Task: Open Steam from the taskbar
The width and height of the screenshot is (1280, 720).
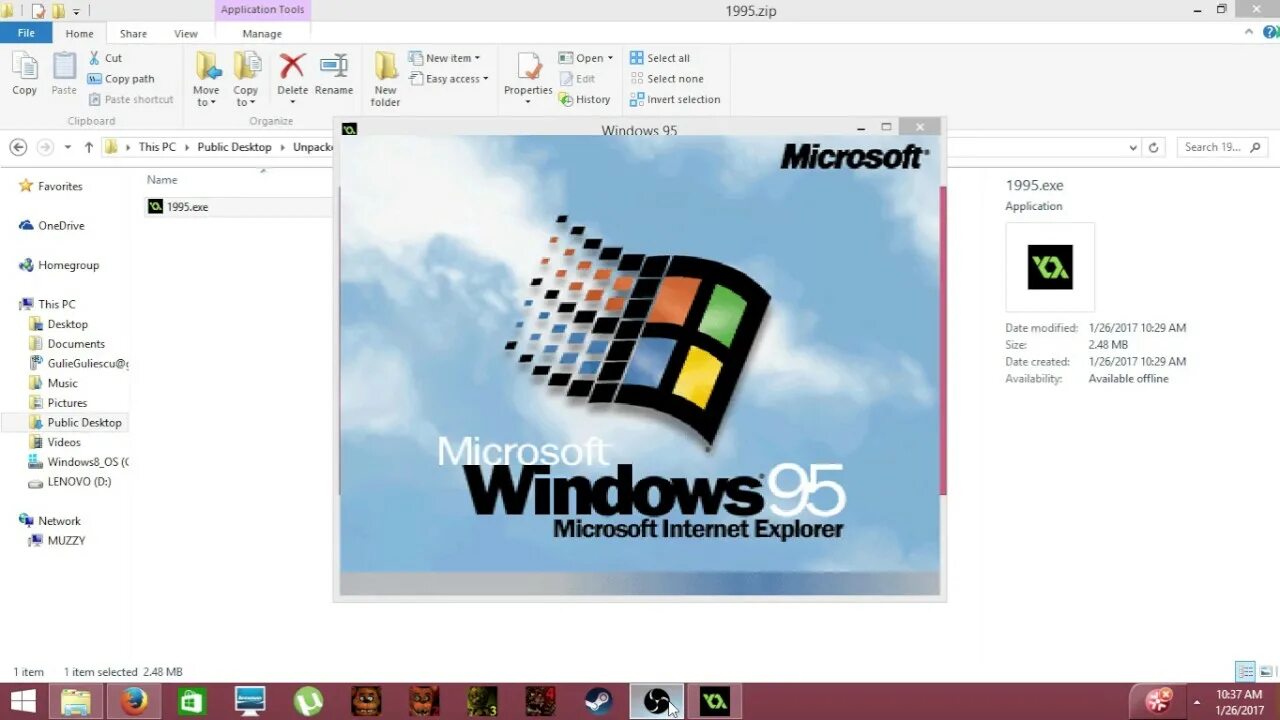Action: pos(599,701)
